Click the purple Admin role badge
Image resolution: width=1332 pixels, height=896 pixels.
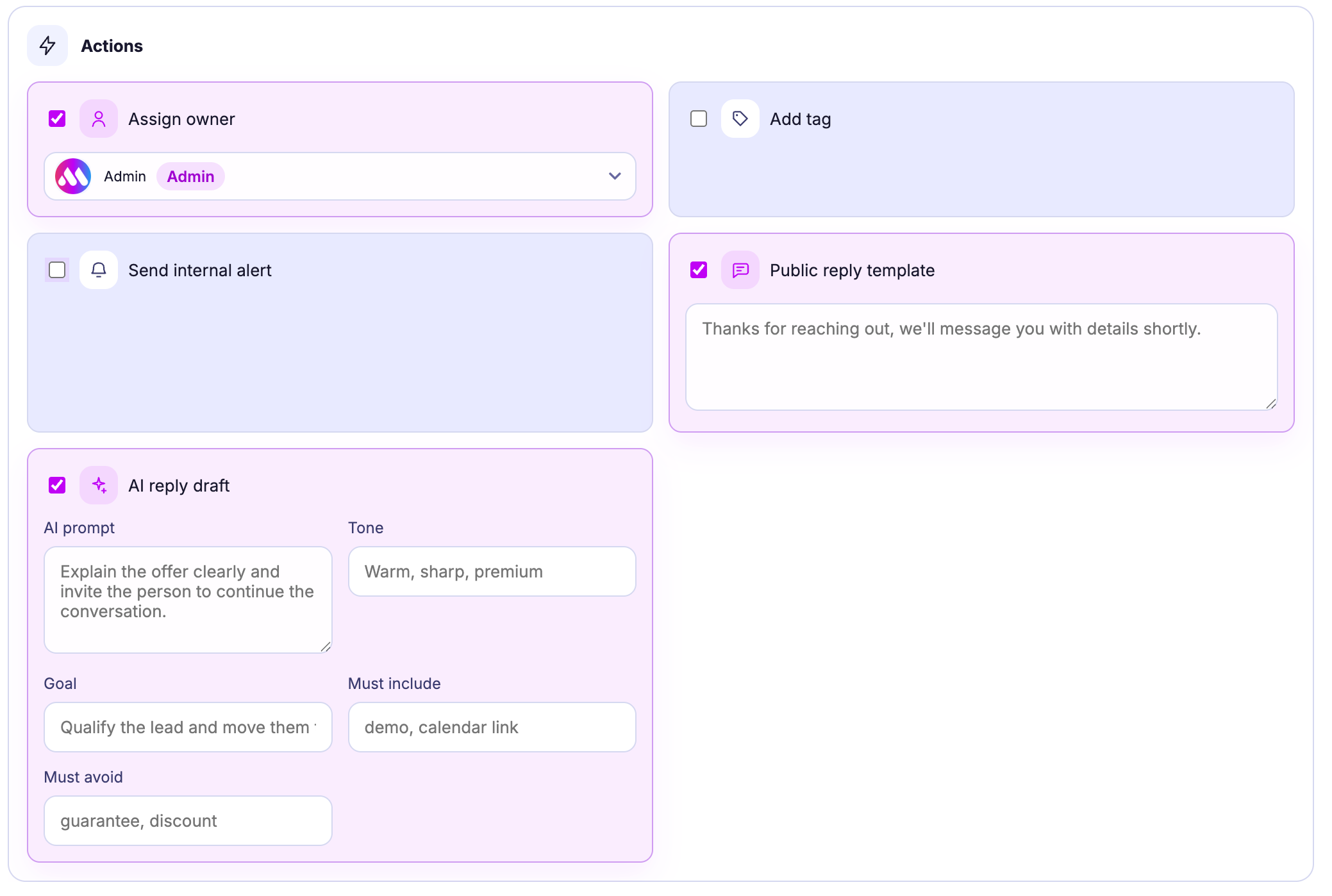(190, 176)
